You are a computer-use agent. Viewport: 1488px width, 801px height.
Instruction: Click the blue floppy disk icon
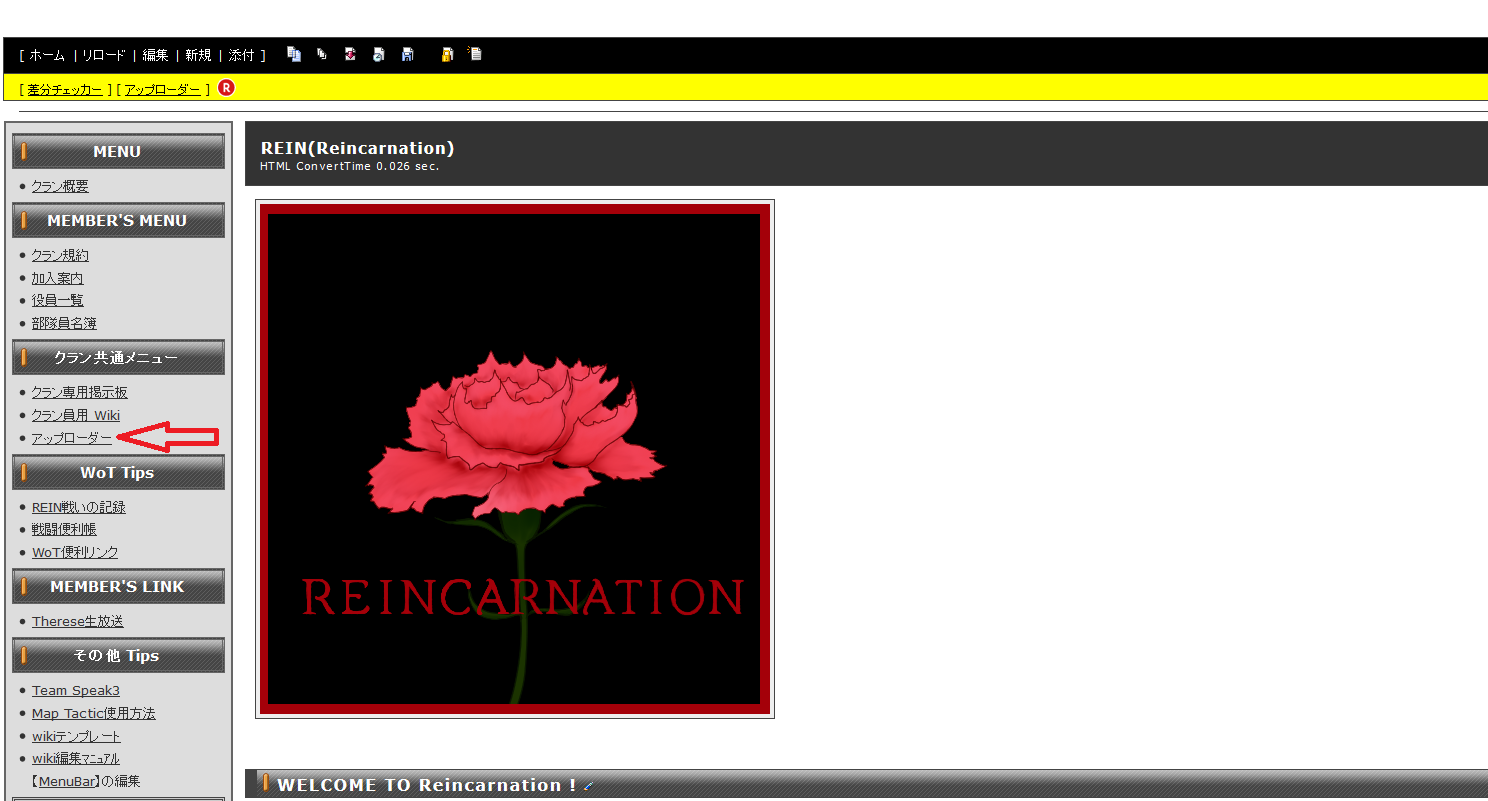(407, 55)
